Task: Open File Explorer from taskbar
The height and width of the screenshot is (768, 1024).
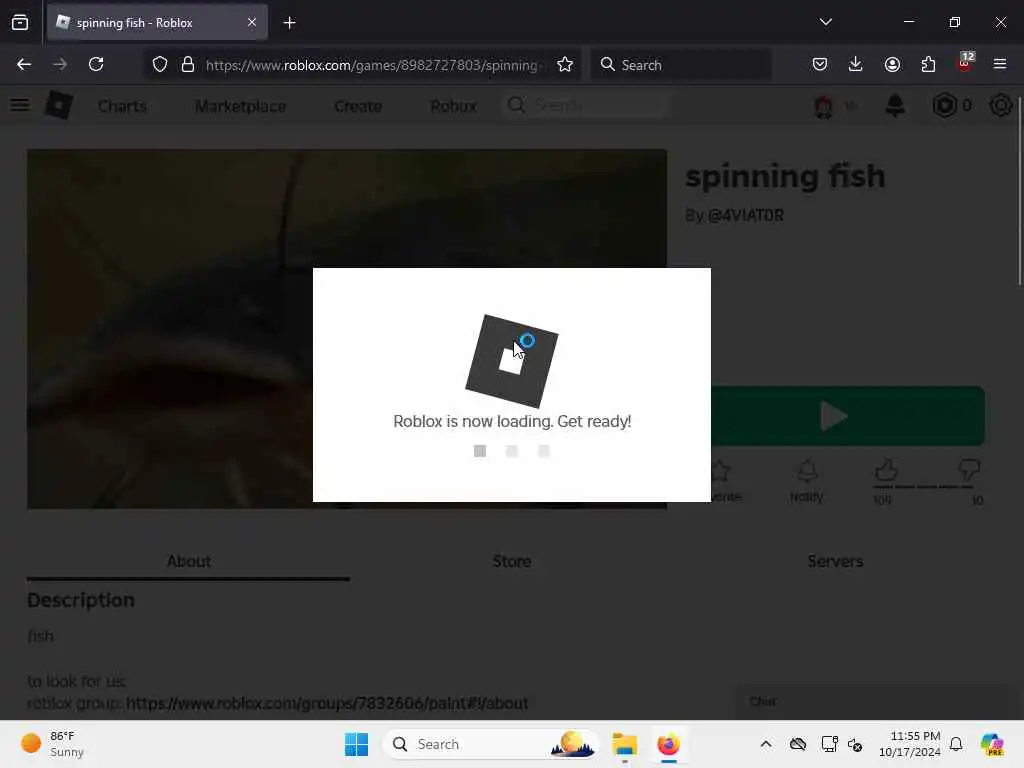Action: pyautogui.click(x=624, y=744)
